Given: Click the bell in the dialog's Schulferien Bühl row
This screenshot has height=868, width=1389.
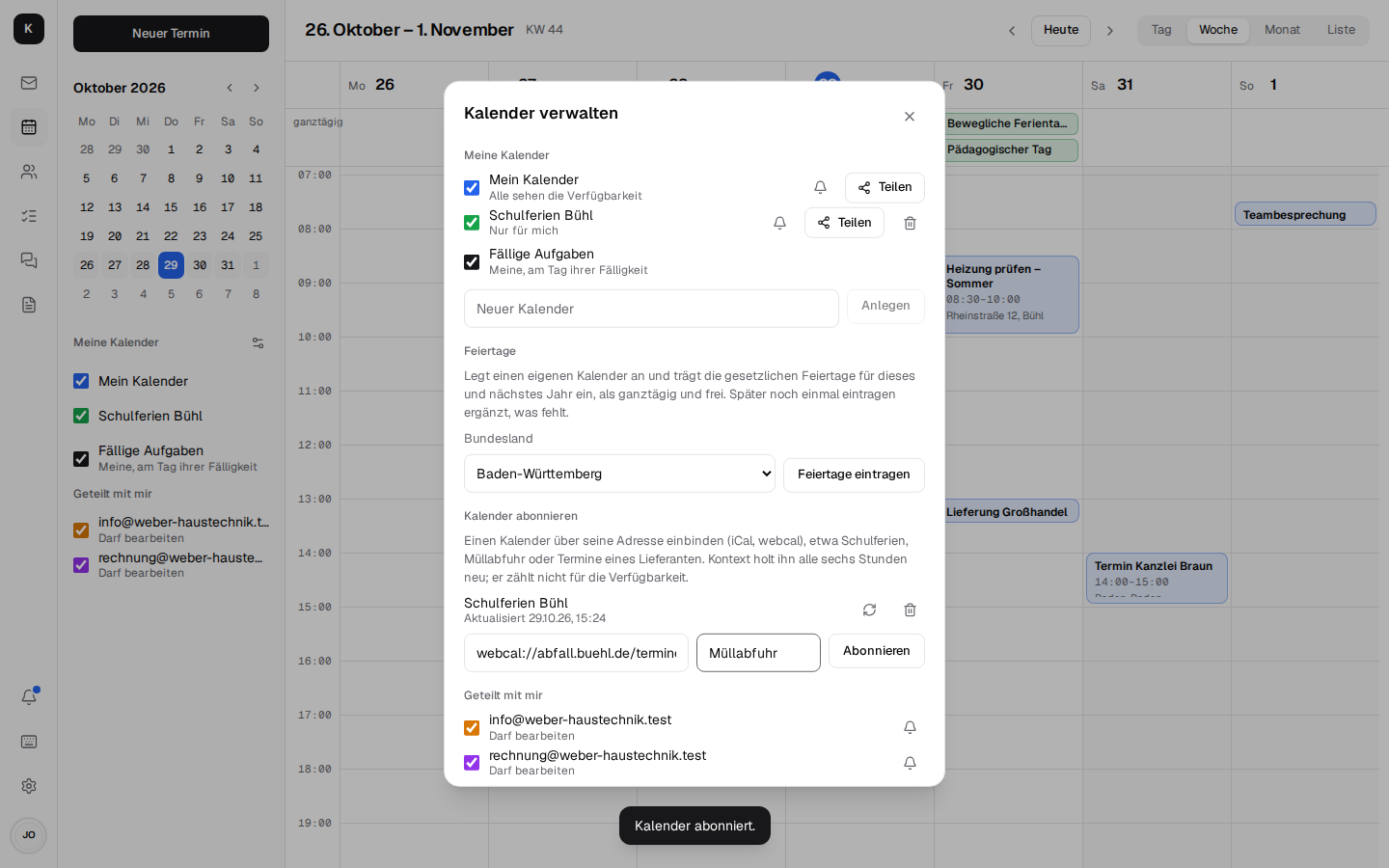Looking at the screenshot, I should pos(779,223).
